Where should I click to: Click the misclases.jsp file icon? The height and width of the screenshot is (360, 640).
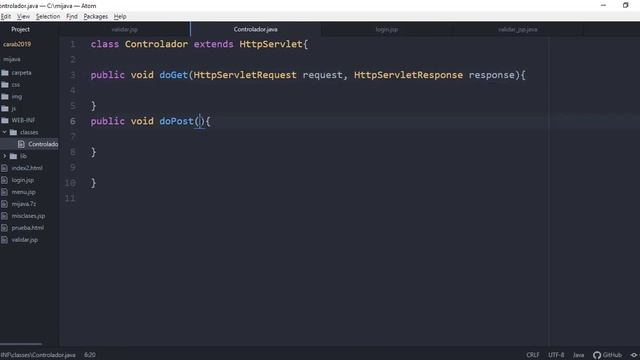tap(4, 216)
